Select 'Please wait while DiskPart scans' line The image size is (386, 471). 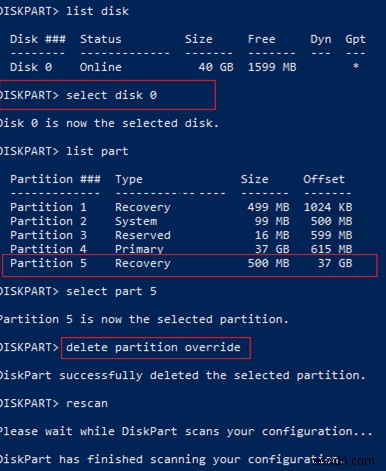(x=186, y=432)
